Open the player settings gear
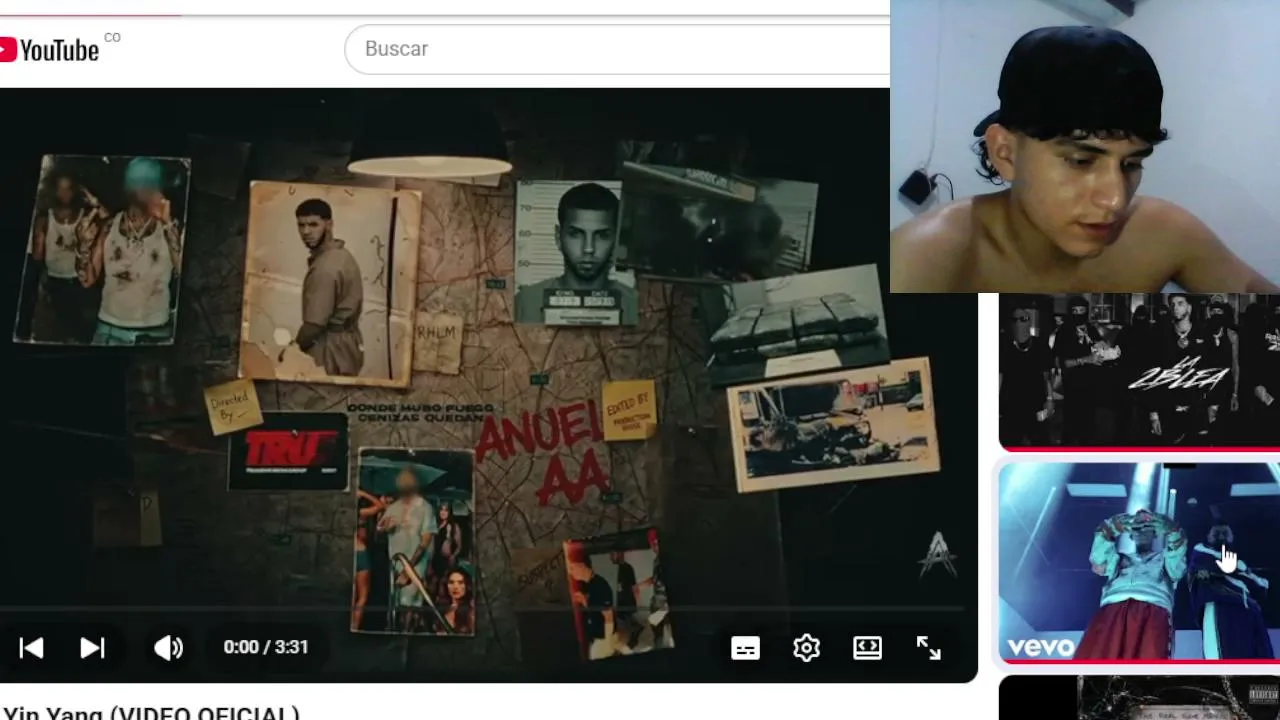Image resolution: width=1280 pixels, height=720 pixels. pyautogui.click(x=806, y=648)
